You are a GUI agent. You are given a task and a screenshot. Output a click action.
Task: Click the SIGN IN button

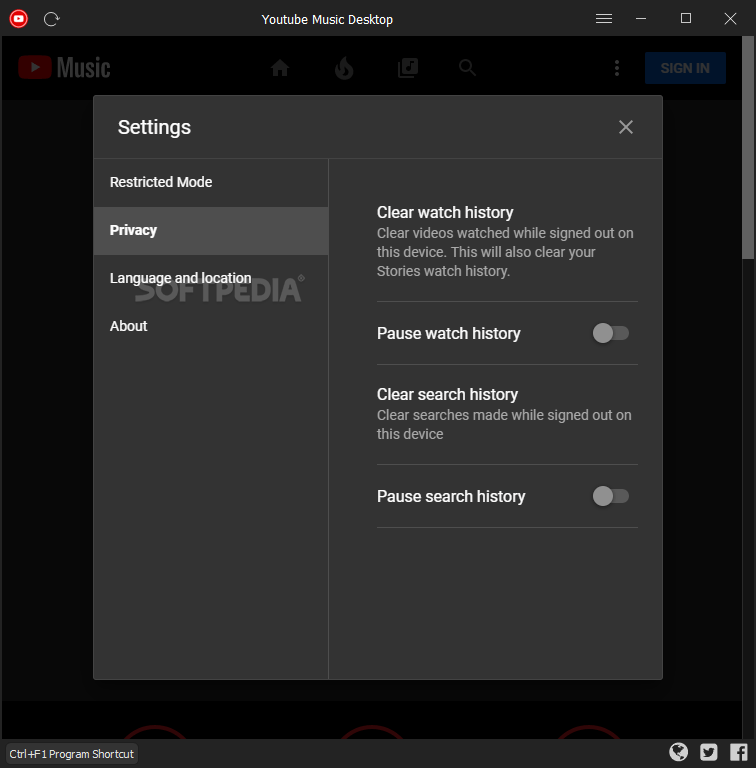685,68
